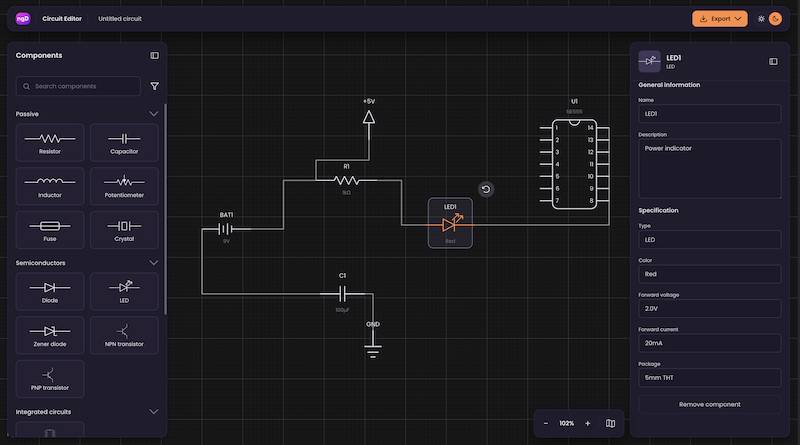
Task: Click the LED icon in properties header
Action: pyautogui.click(x=649, y=62)
